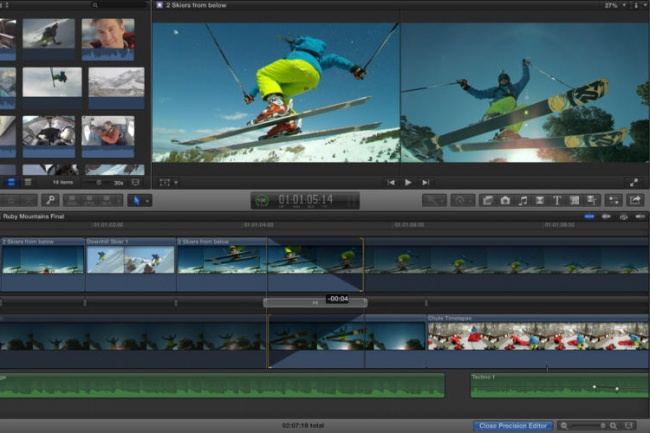The height and width of the screenshot is (433, 650).
Task: Open the Transitions browser bowtie icon
Action: click(540, 201)
